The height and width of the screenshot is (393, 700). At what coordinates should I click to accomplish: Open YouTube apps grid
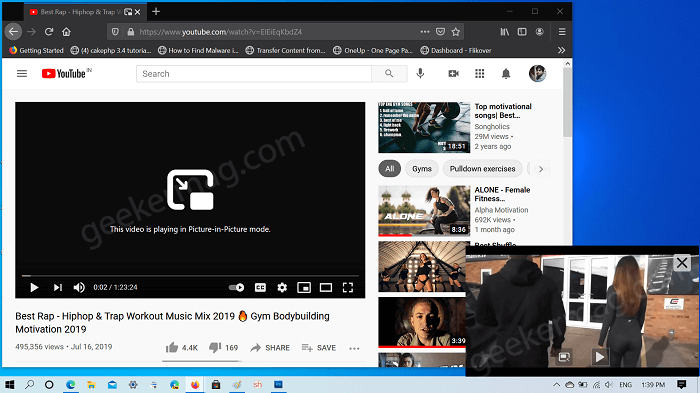[x=479, y=74]
